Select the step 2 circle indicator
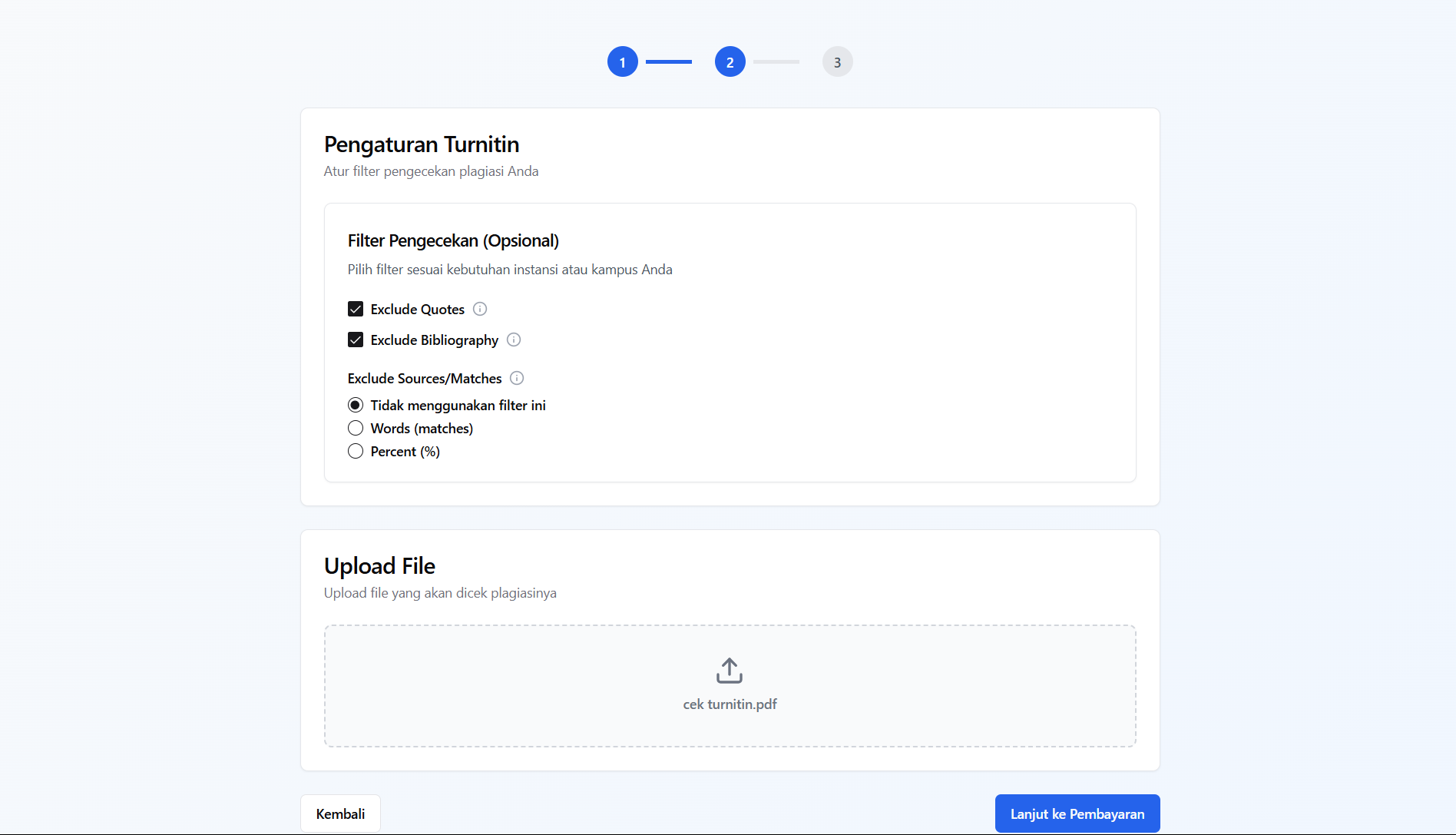Screen dimensions: 1456x835 (x=730, y=62)
